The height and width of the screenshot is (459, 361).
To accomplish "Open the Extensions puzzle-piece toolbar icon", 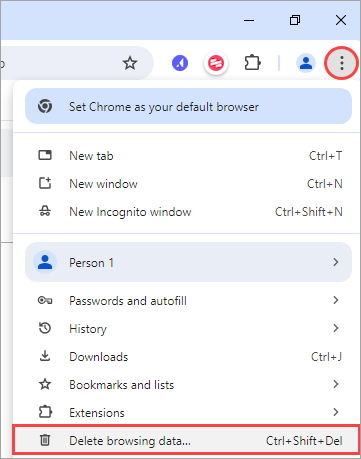I will [252, 63].
